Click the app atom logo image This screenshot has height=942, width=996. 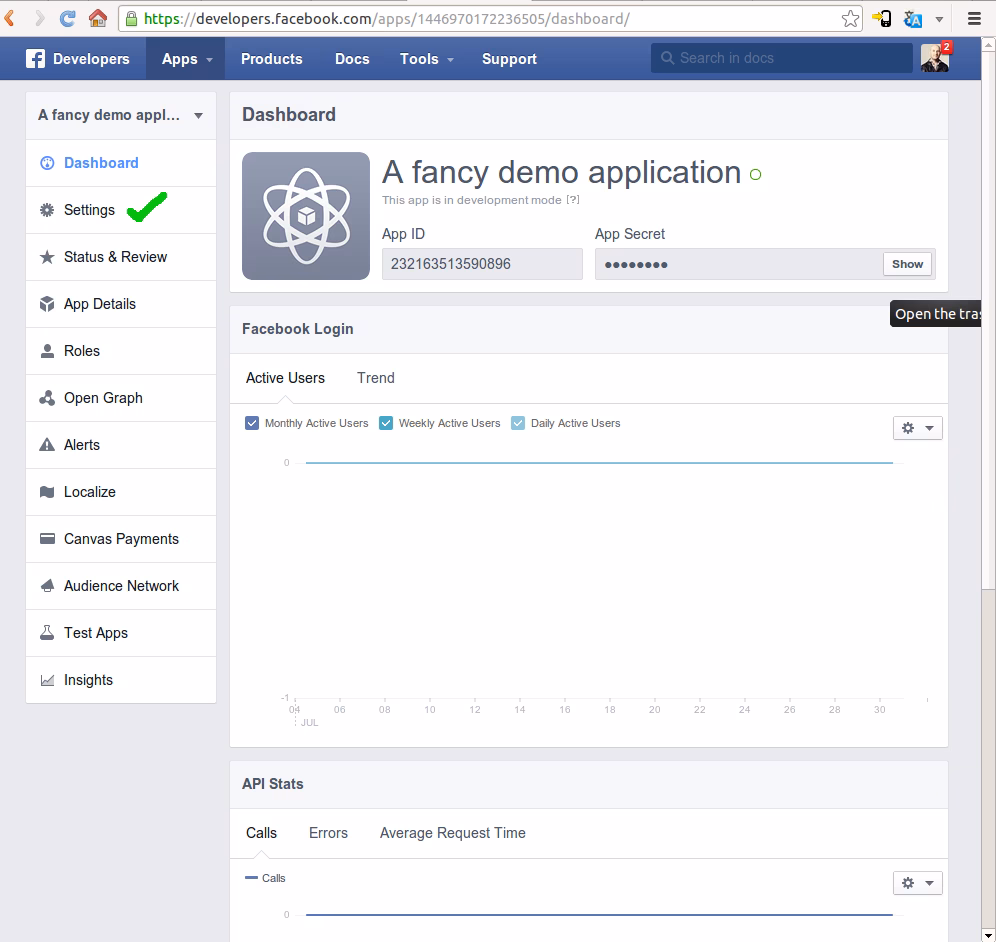[x=306, y=216]
